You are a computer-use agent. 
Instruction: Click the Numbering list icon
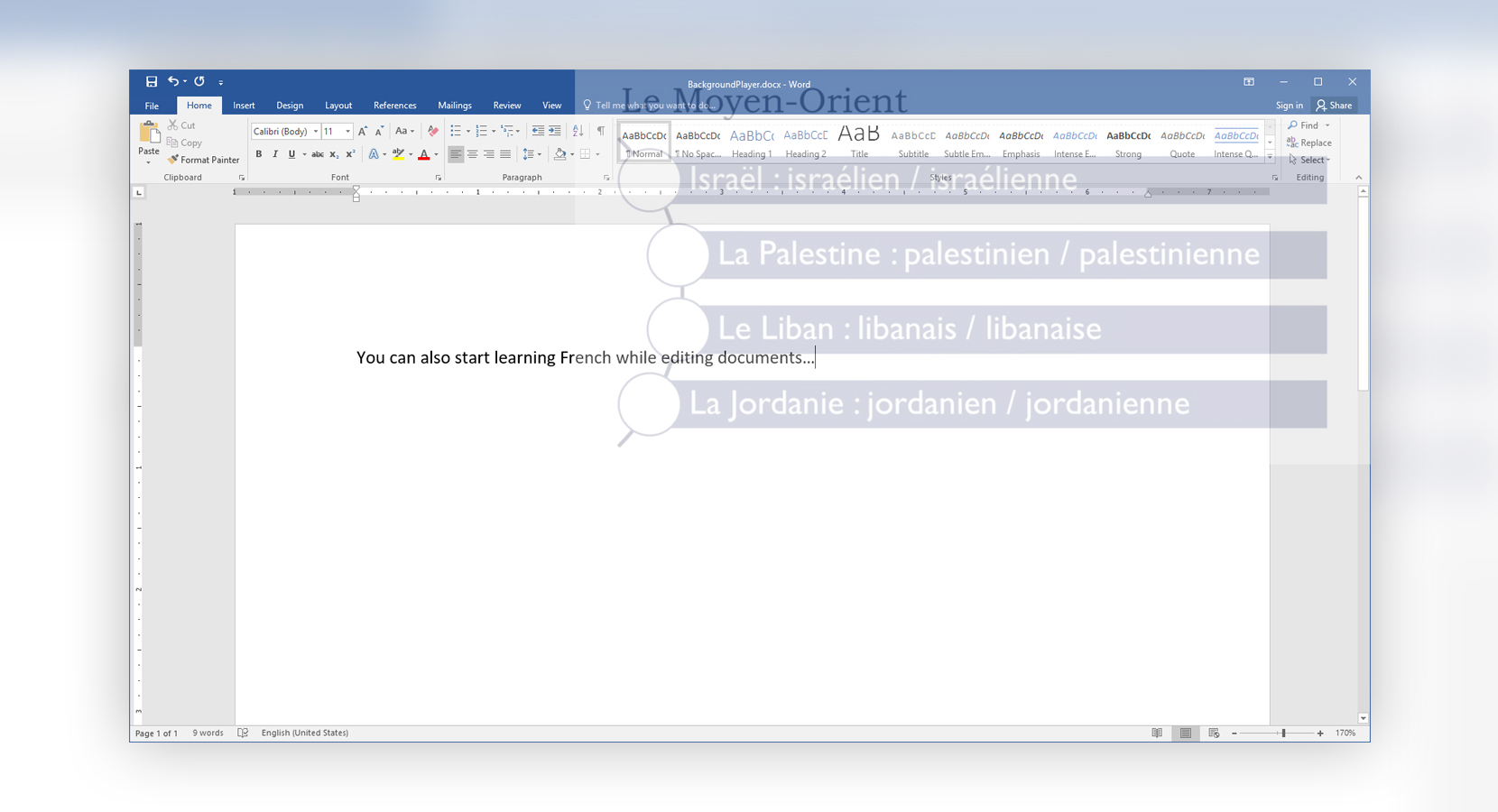click(482, 132)
